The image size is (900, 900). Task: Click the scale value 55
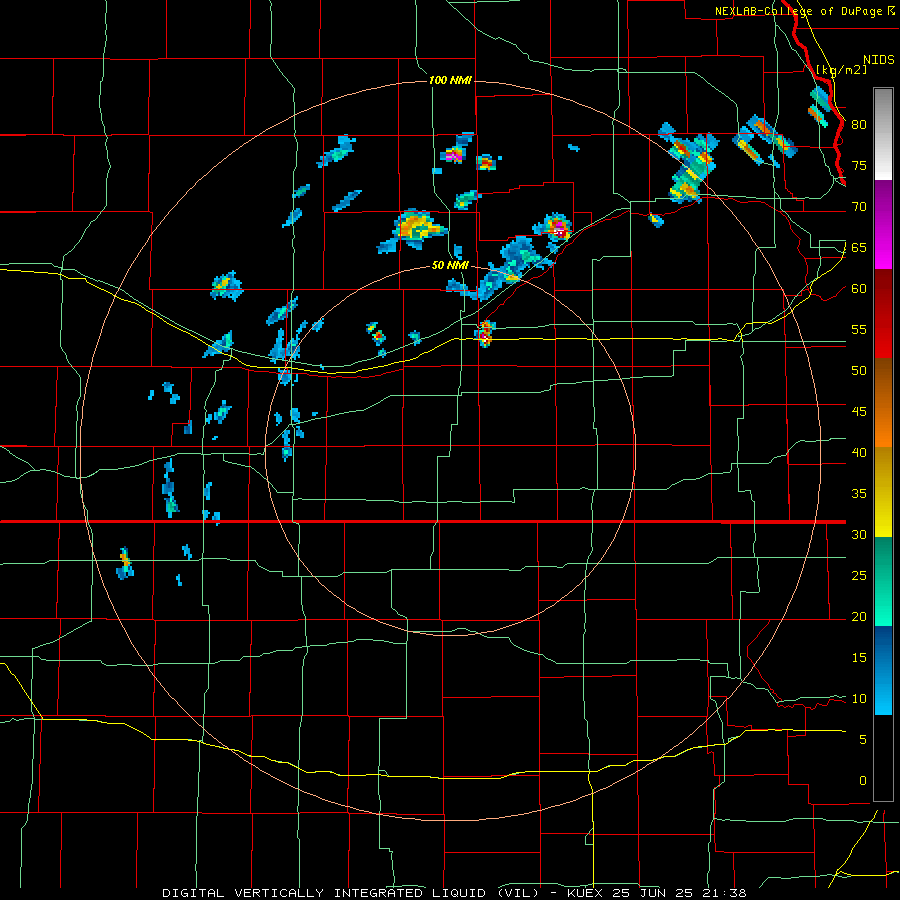pos(859,330)
